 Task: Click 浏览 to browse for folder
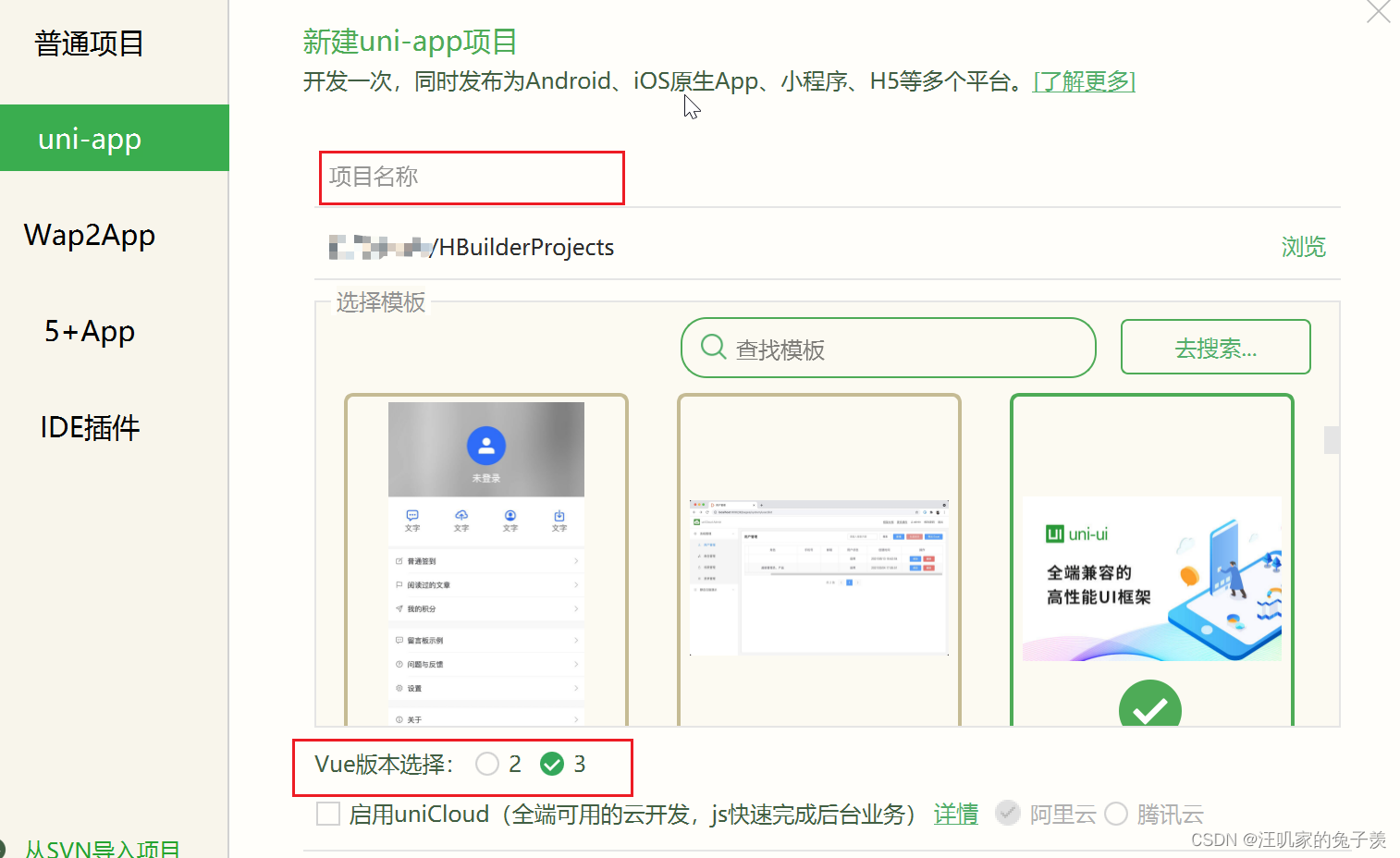1303,247
